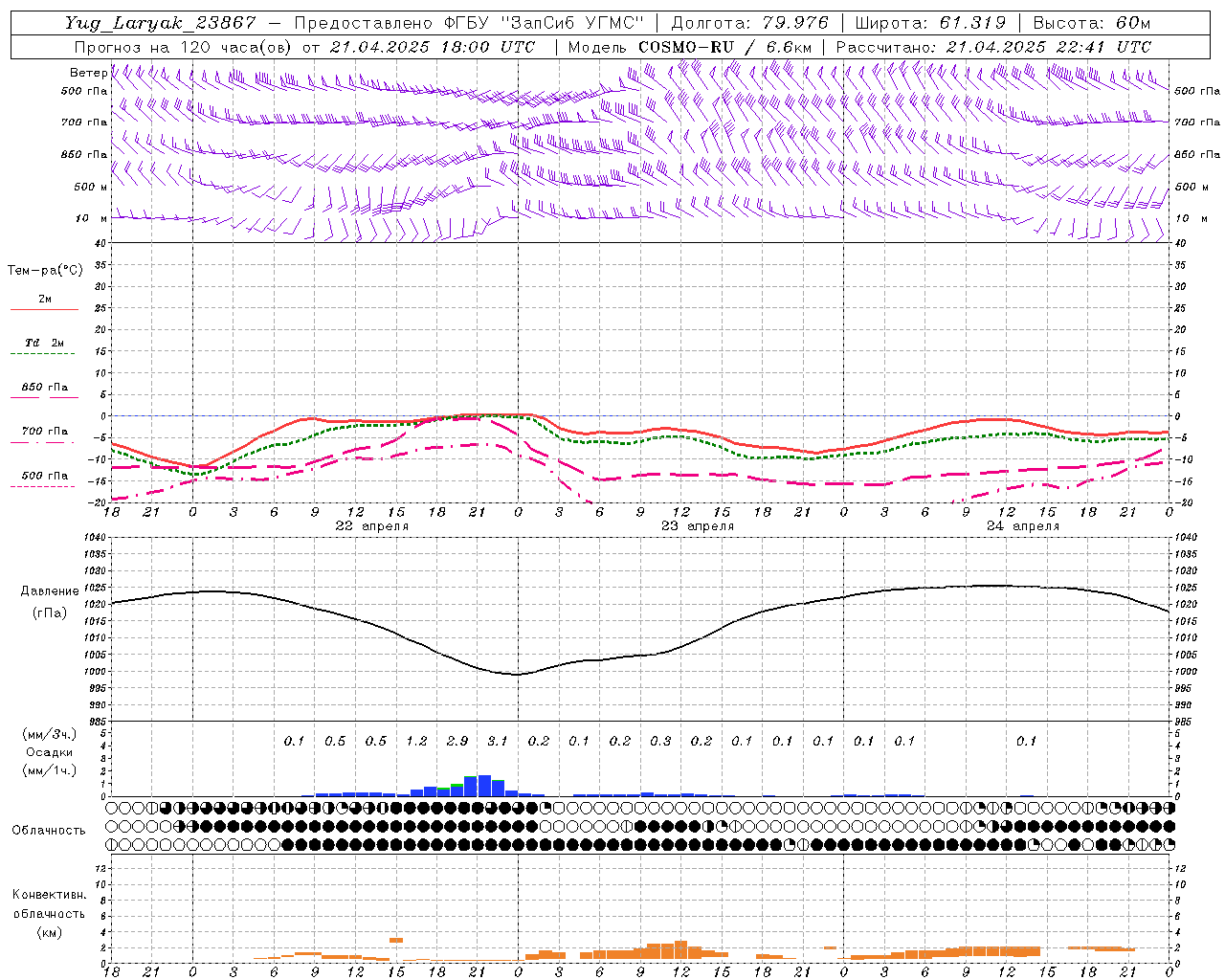Image resolution: width=1225 pixels, height=980 pixels.
Task: Select the 3.1 precipitation value
Action: 498,741
